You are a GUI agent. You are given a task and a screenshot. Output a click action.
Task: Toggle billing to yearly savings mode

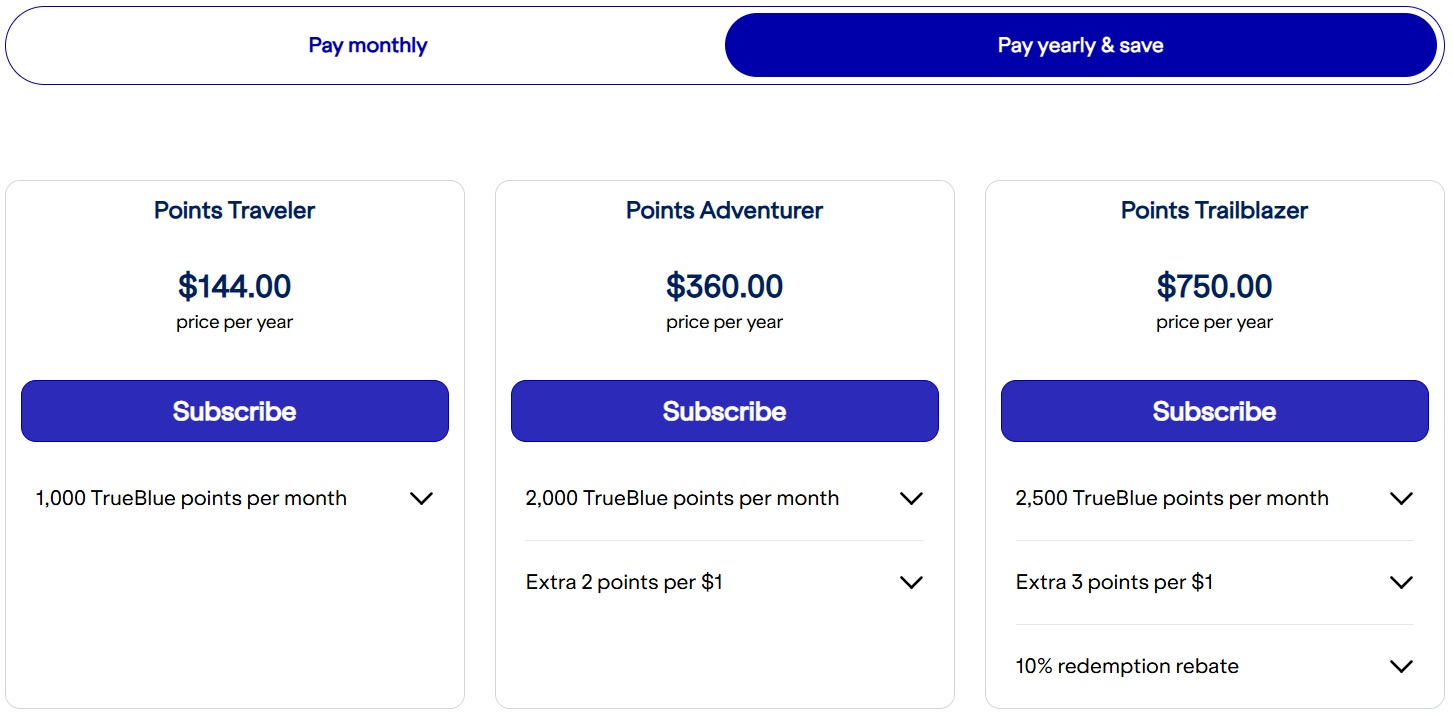(x=1079, y=44)
